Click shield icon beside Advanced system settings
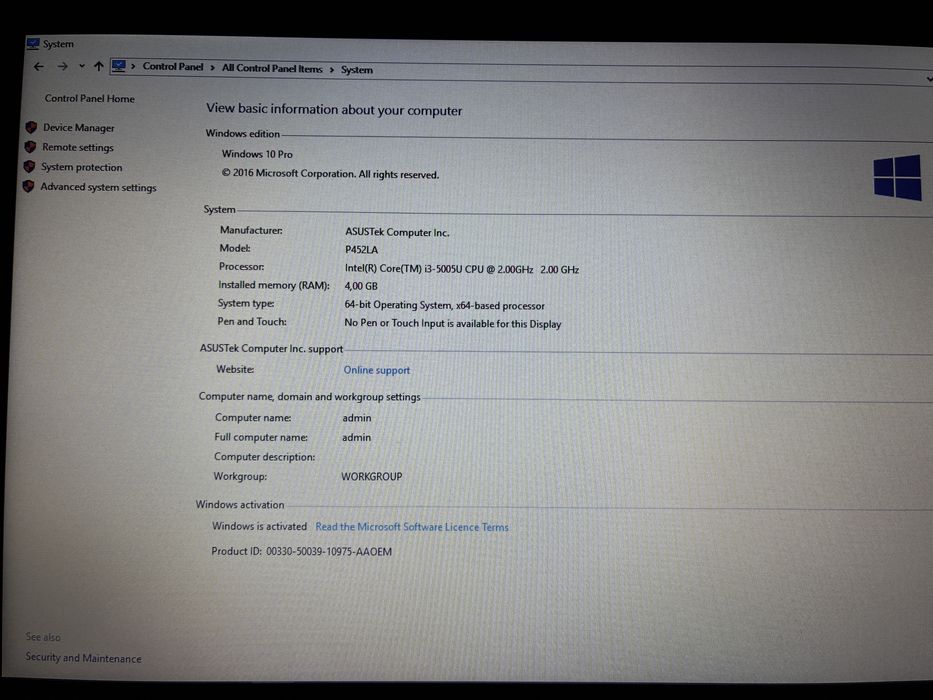Image resolution: width=933 pixels, height=700 pixels. point(28,186)
